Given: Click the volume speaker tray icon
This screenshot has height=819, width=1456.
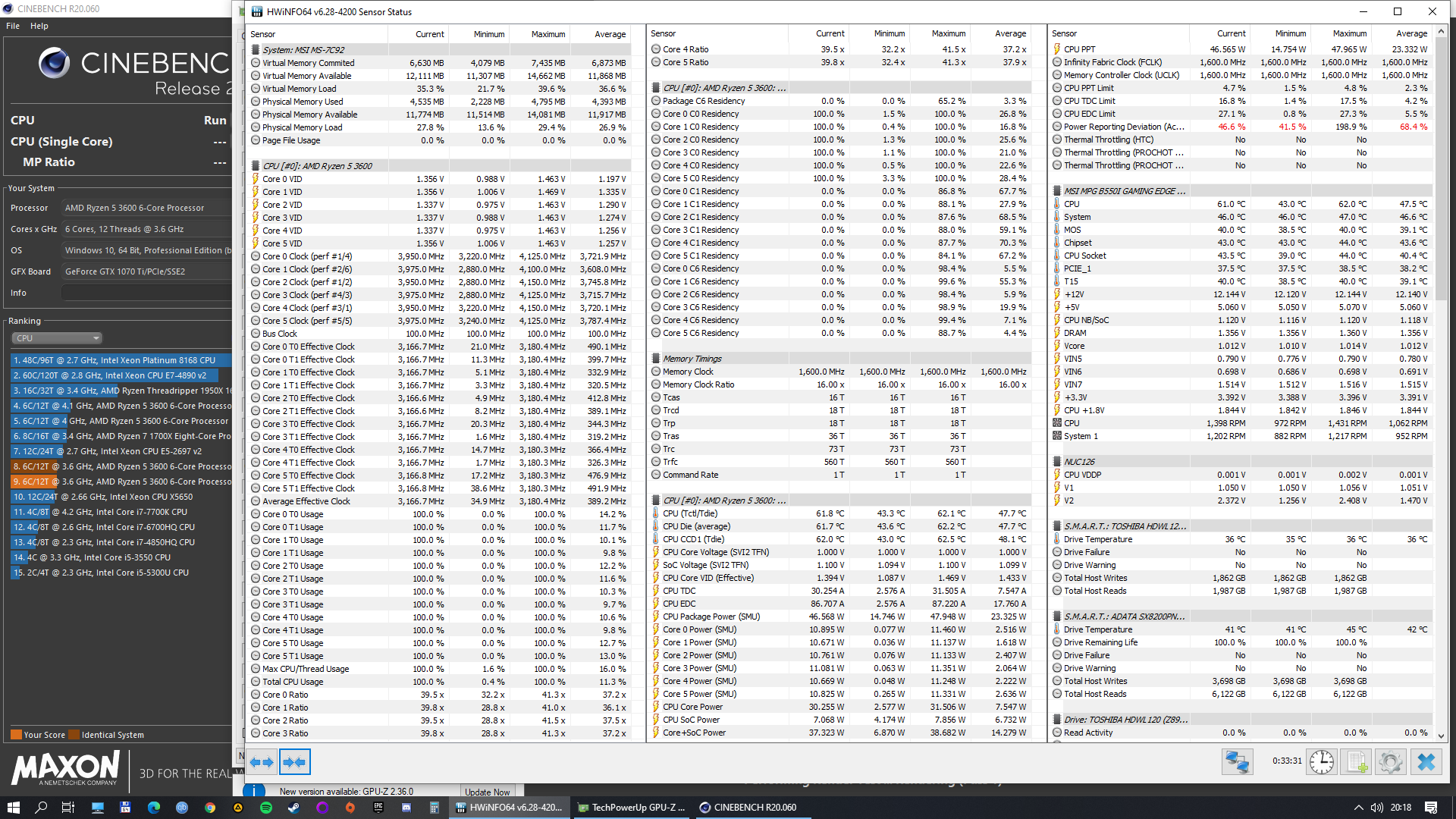Looking at the screenshot, I should (x=1376, y=808).
